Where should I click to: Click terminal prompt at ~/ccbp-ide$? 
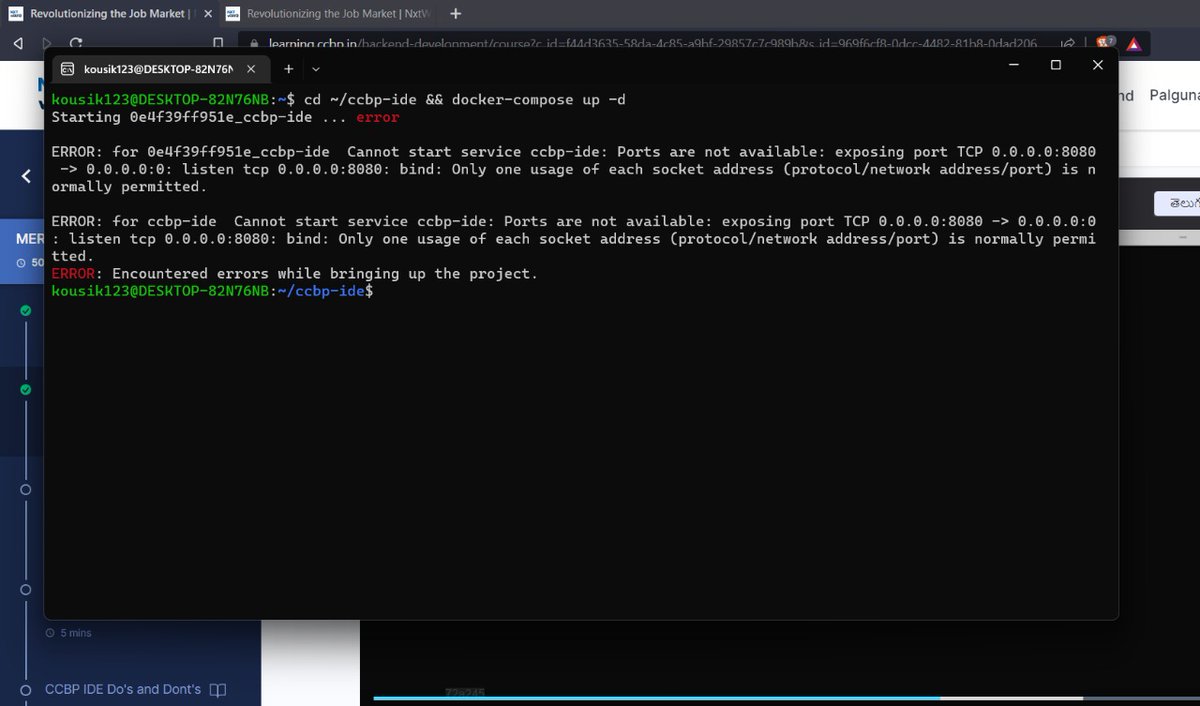(212, 291)
